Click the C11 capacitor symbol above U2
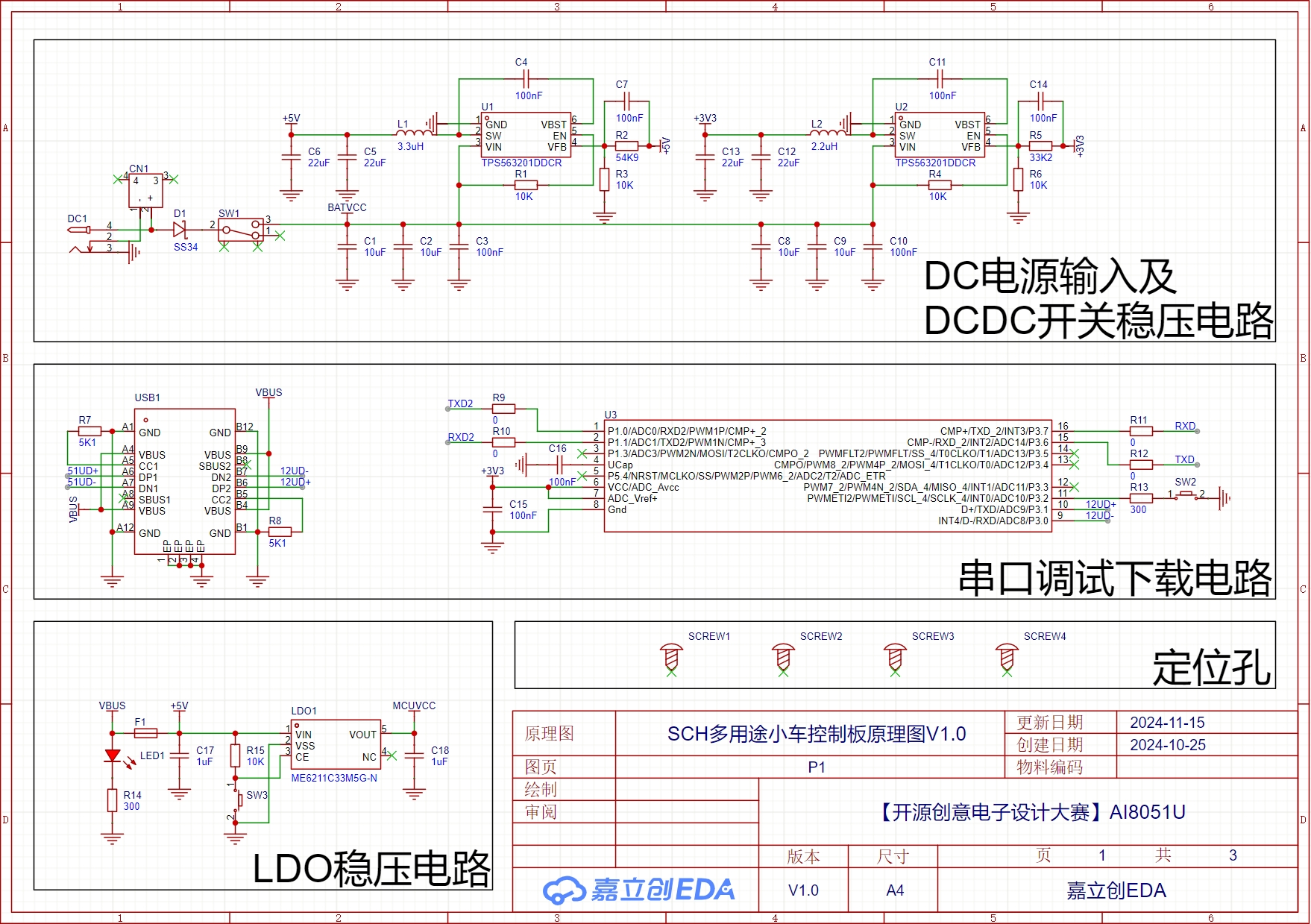 [x=940, y=78]
